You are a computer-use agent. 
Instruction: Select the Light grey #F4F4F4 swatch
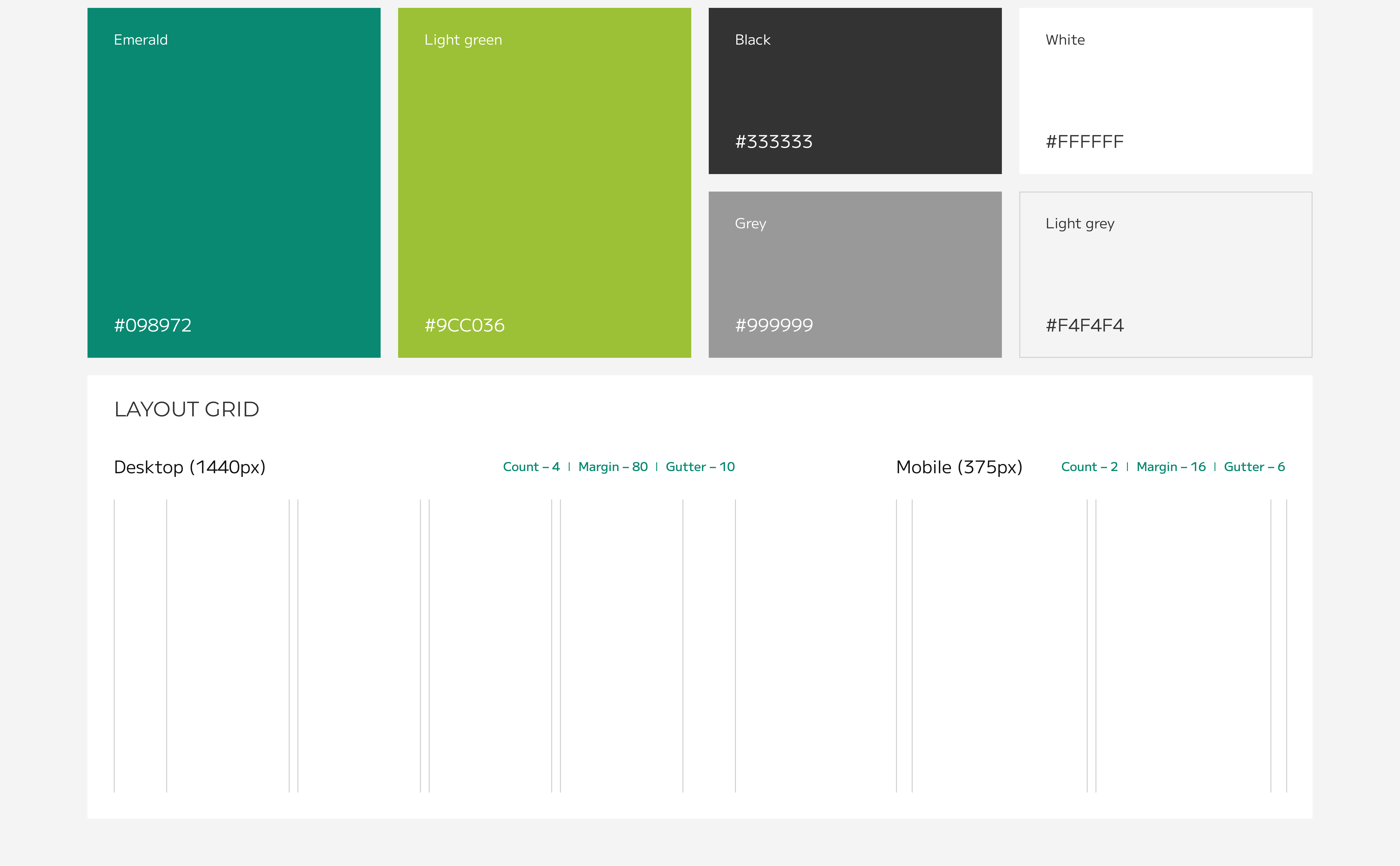pos(1165,274)
